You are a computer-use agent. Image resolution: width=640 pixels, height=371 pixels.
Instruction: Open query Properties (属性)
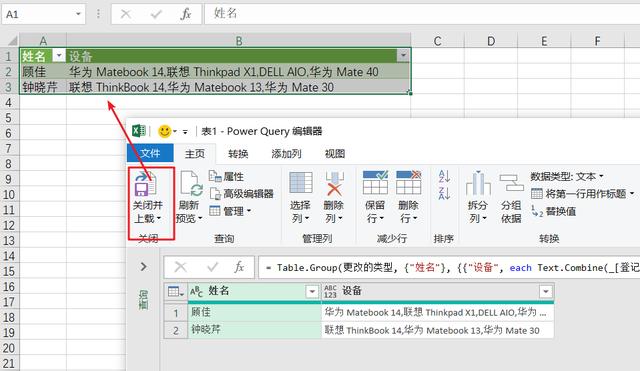227,176
